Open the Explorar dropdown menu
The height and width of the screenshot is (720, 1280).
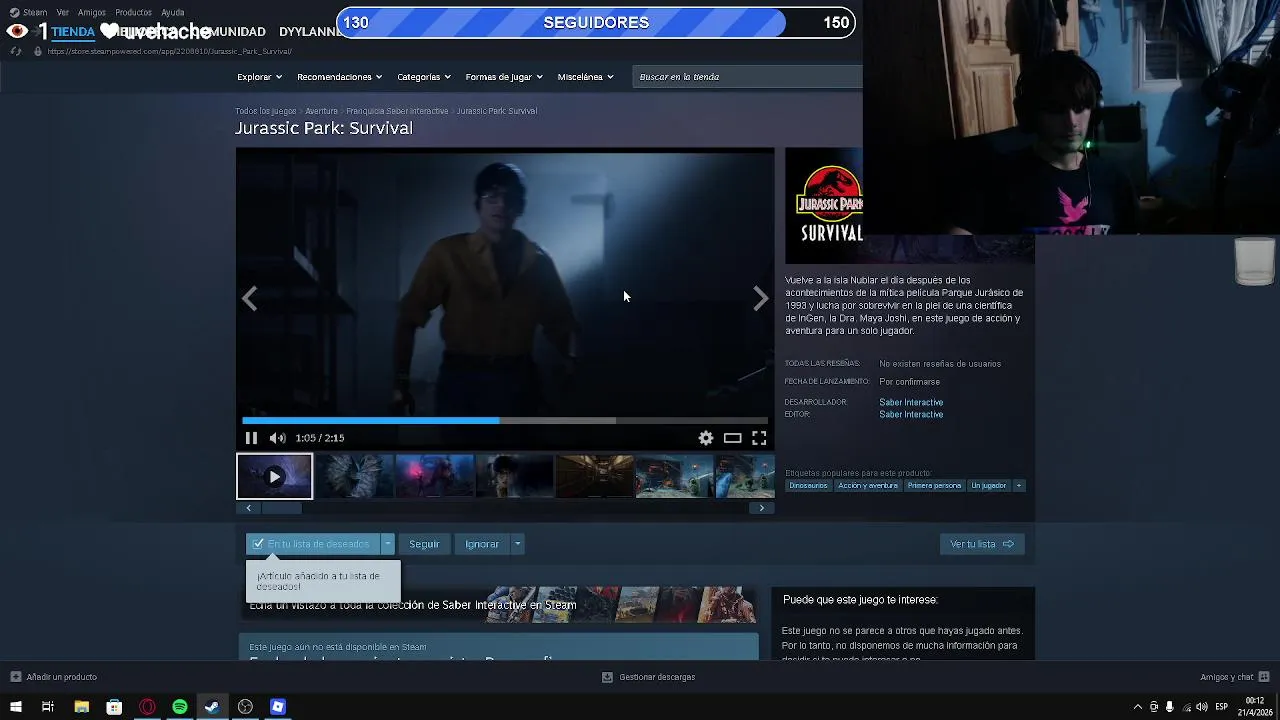pyautogui.click(x=259, y=77)
